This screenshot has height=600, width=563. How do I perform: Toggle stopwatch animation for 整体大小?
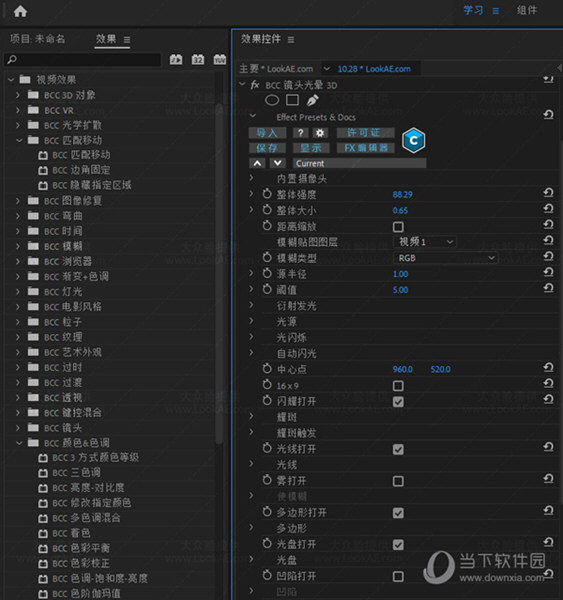coord(267,210)
